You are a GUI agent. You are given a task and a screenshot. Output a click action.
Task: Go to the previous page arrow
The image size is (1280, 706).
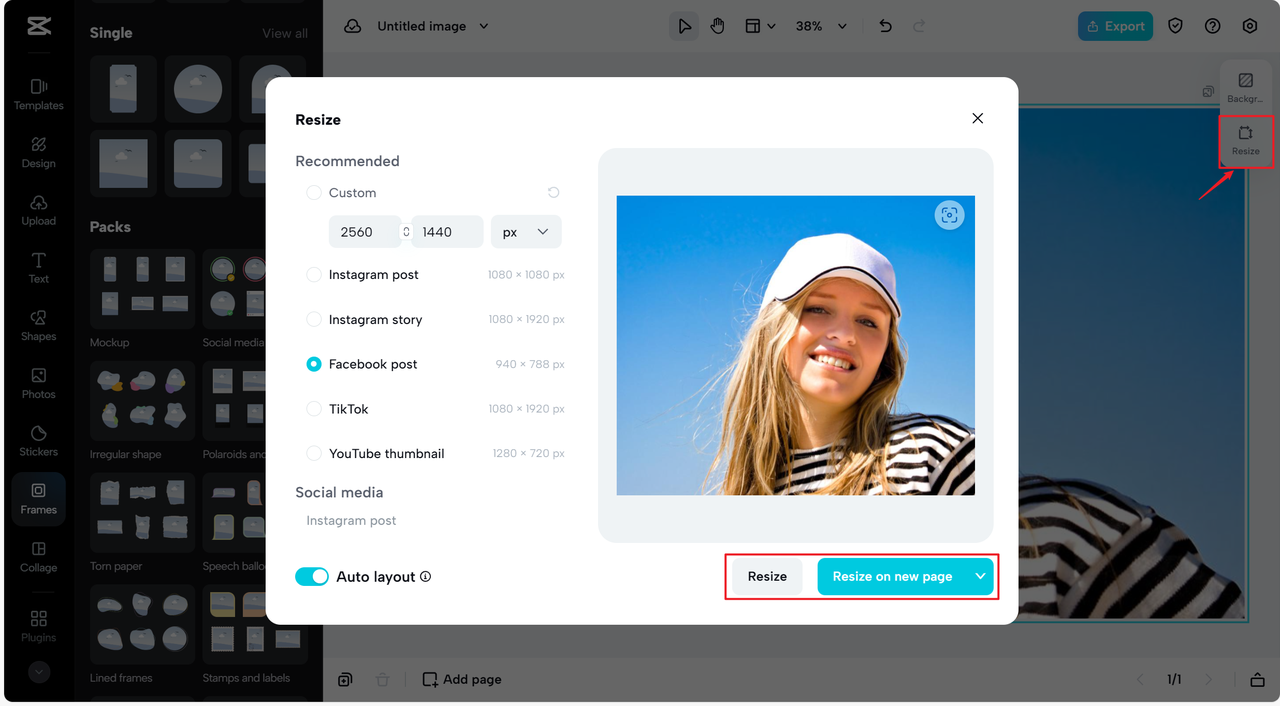pos(1140,680)
